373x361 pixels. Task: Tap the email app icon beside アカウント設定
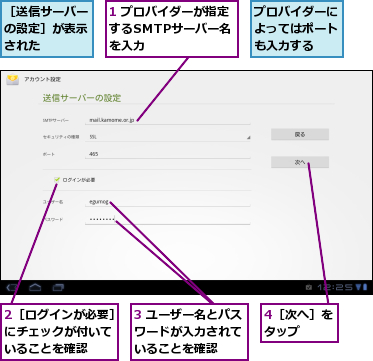coord(13,80)
